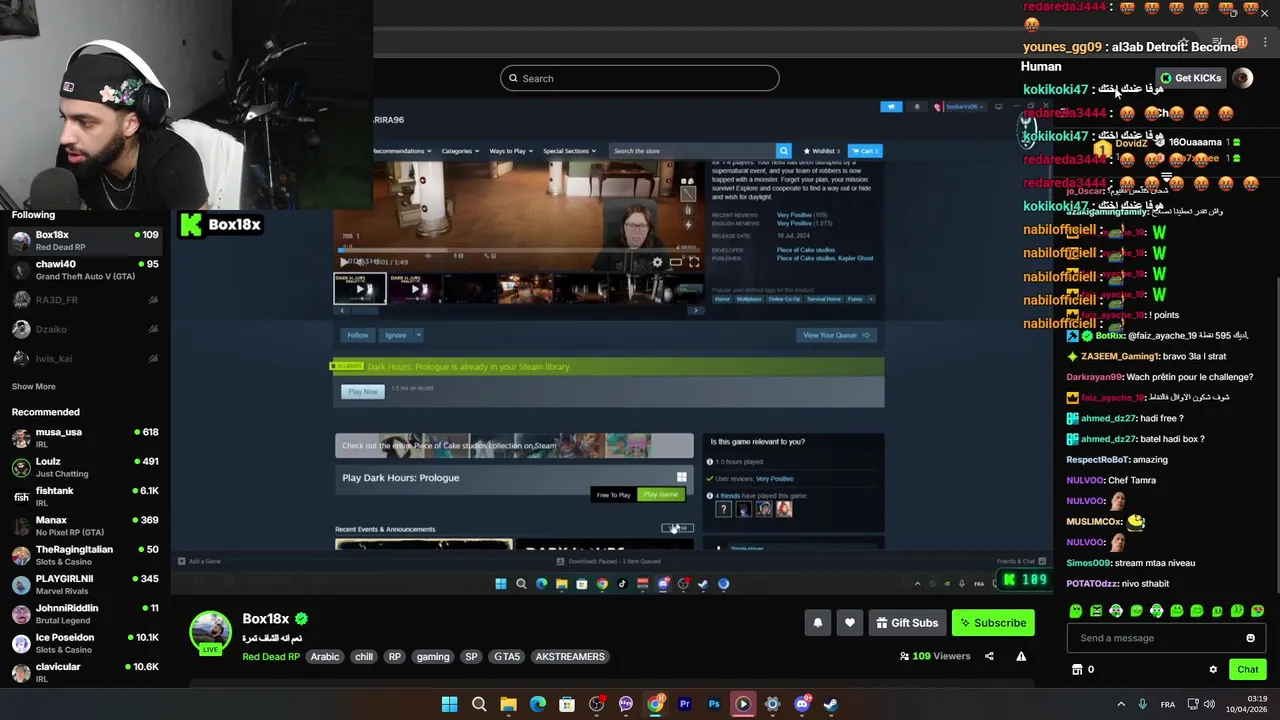The width and height of the screenshot is (1280, 720).
Task: Open Manax No Pixel RP channel
Action: pos(85,526)
